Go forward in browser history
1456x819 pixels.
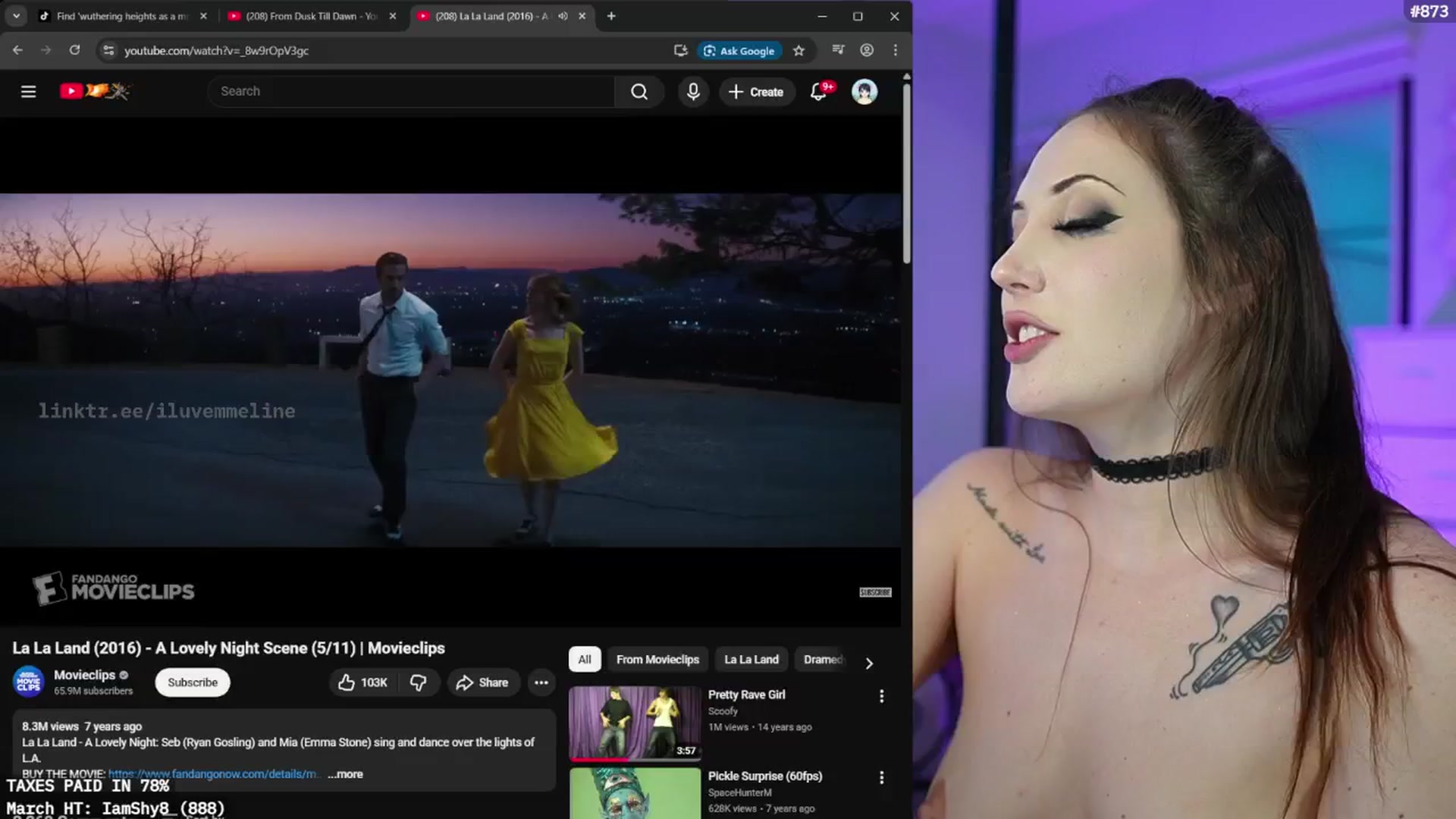(x=46, y=50)
